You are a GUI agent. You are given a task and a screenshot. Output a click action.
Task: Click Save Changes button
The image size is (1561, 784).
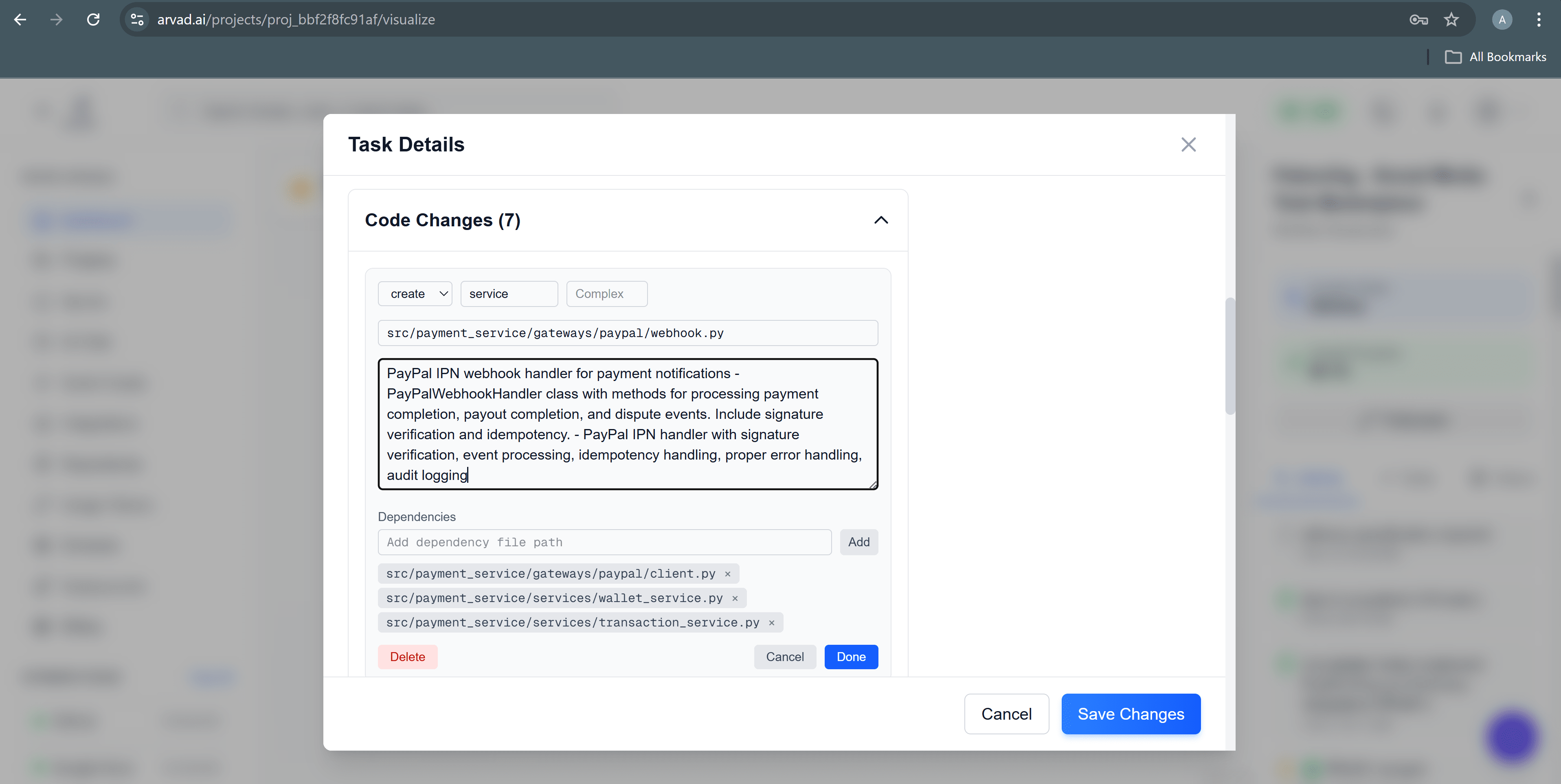click(1130, 714)
